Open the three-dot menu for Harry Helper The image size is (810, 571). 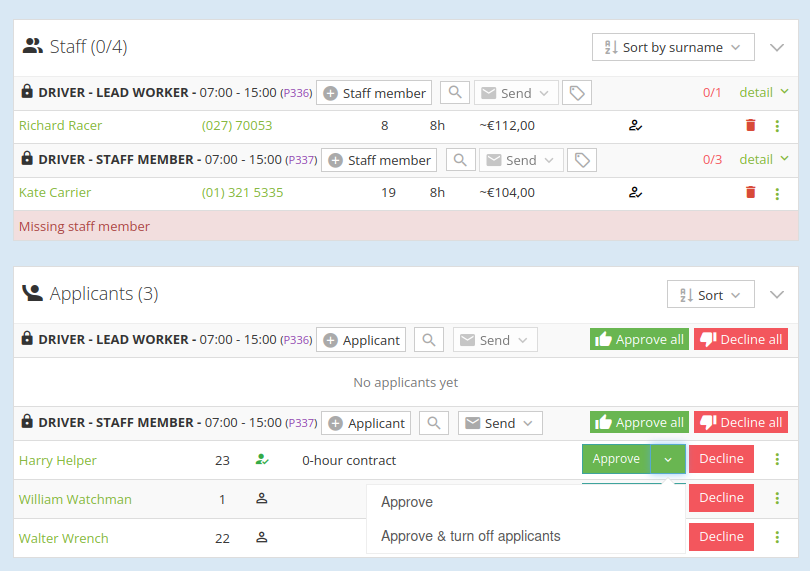[x=777, y=459]
